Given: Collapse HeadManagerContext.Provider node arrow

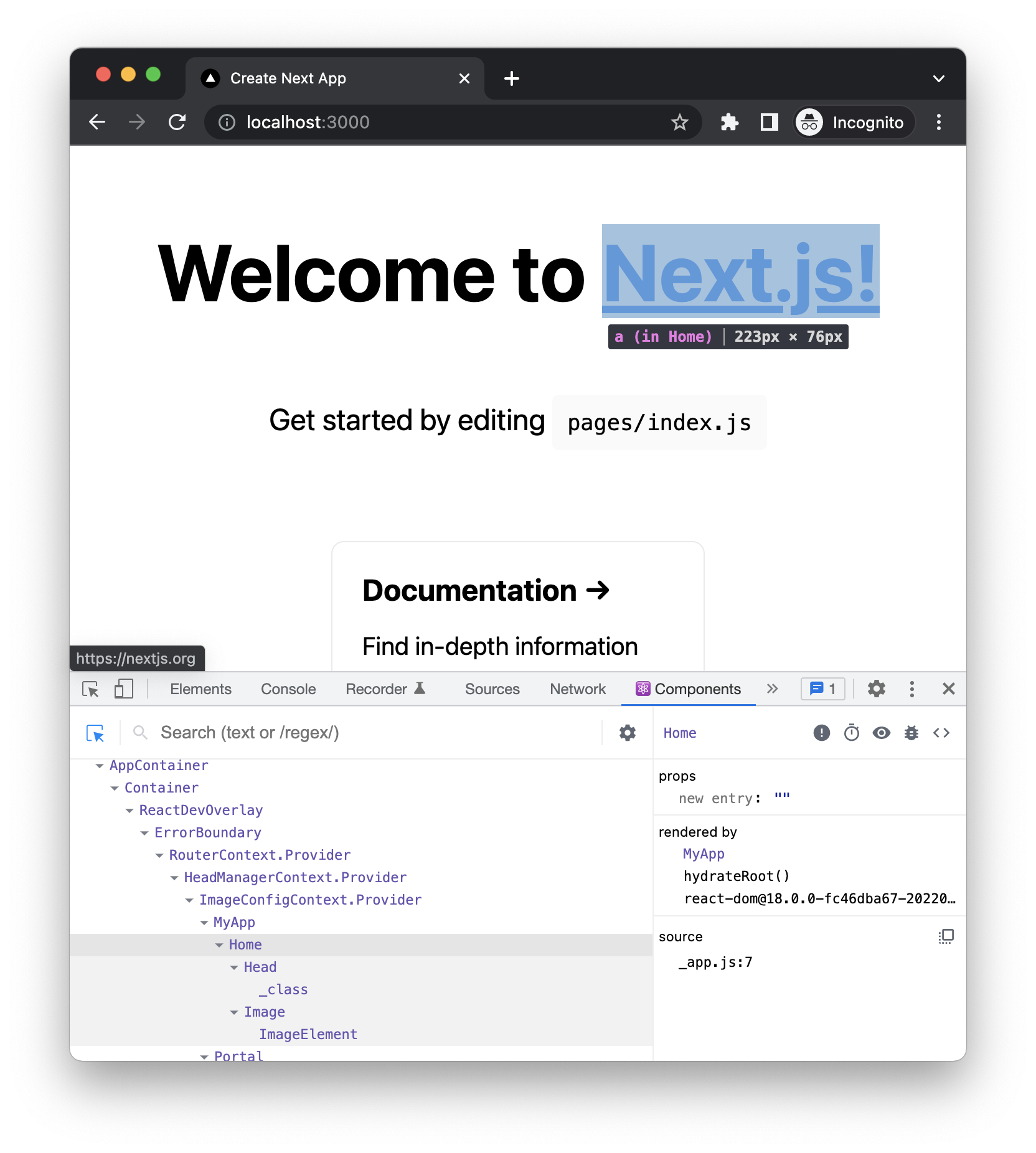Looking at the screenshot, I should [174, 878].
